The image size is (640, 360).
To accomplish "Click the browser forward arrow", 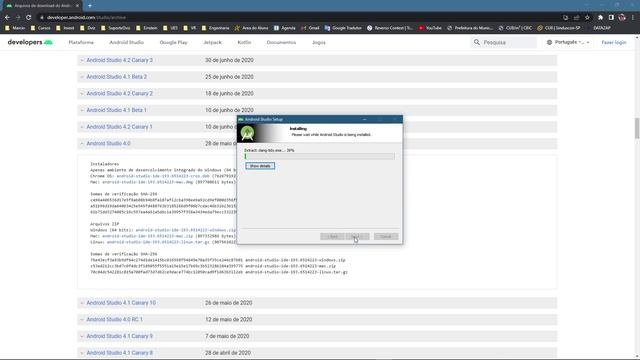I will [18, 18].
